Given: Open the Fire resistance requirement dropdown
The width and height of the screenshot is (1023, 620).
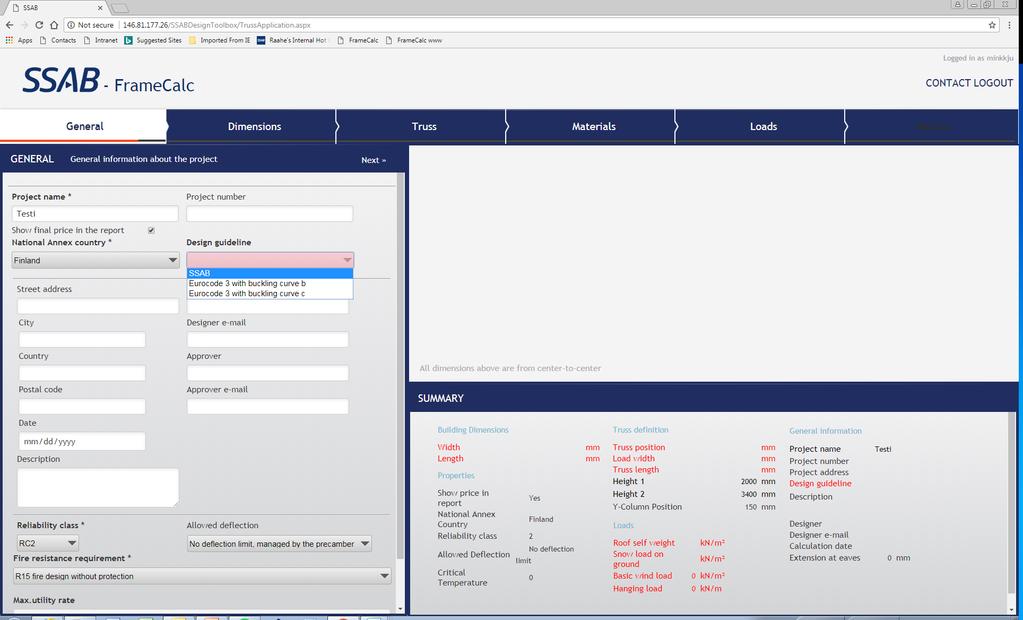Looking at the screenshot, I should coord(202,576).
